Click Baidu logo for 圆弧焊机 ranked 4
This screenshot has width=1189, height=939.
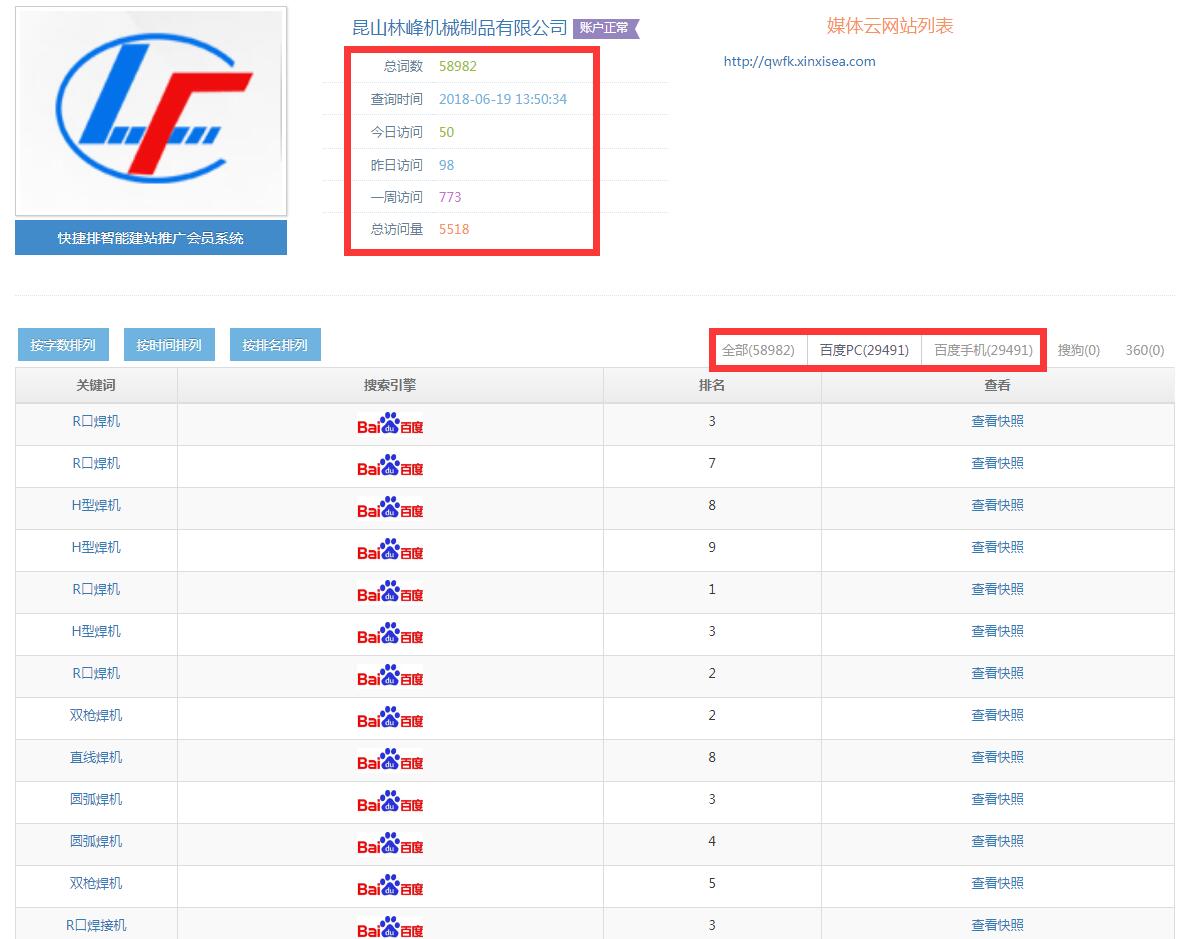[x=390, y=846]
